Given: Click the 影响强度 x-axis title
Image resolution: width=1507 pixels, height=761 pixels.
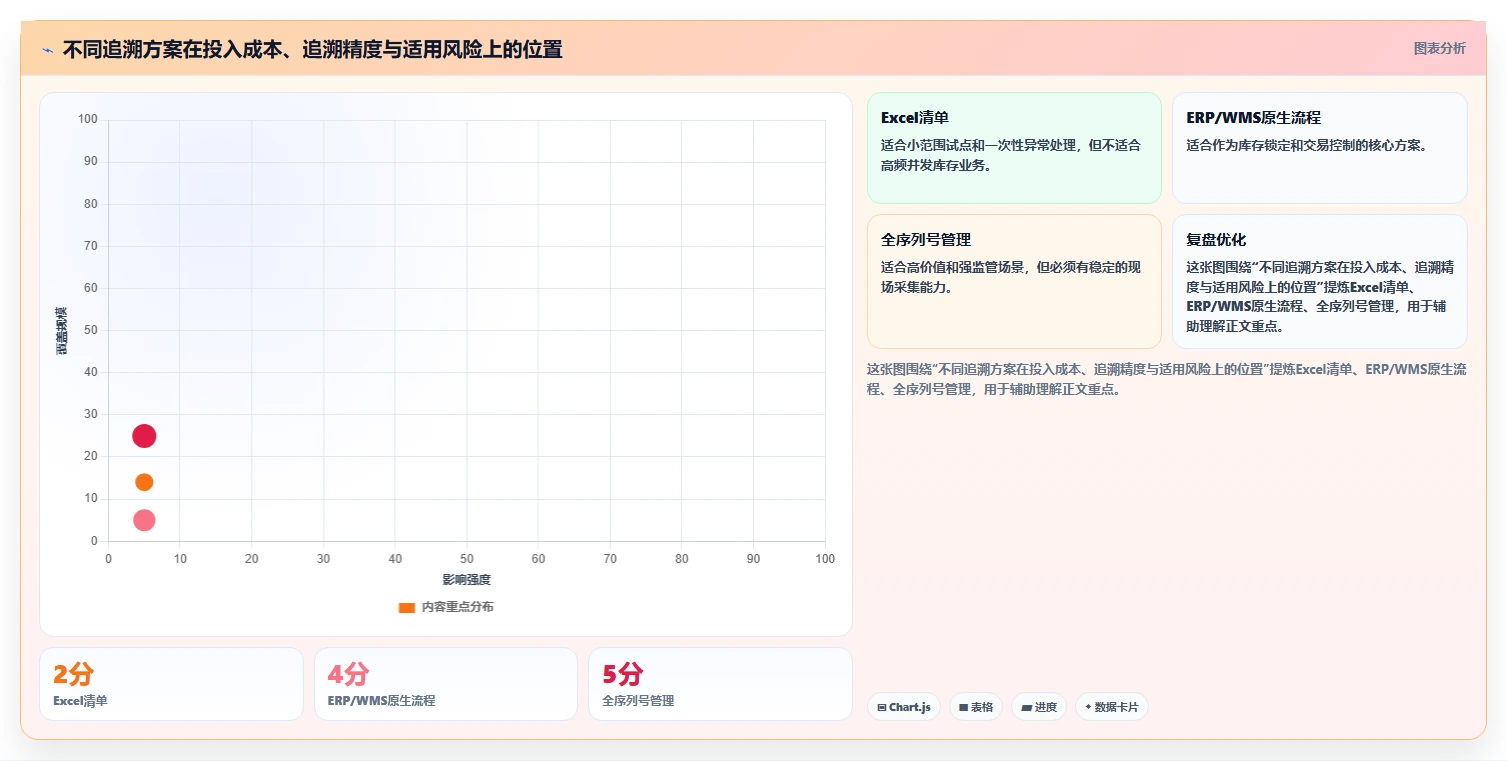Looking at the screenshot, I should tap(467, 580).
